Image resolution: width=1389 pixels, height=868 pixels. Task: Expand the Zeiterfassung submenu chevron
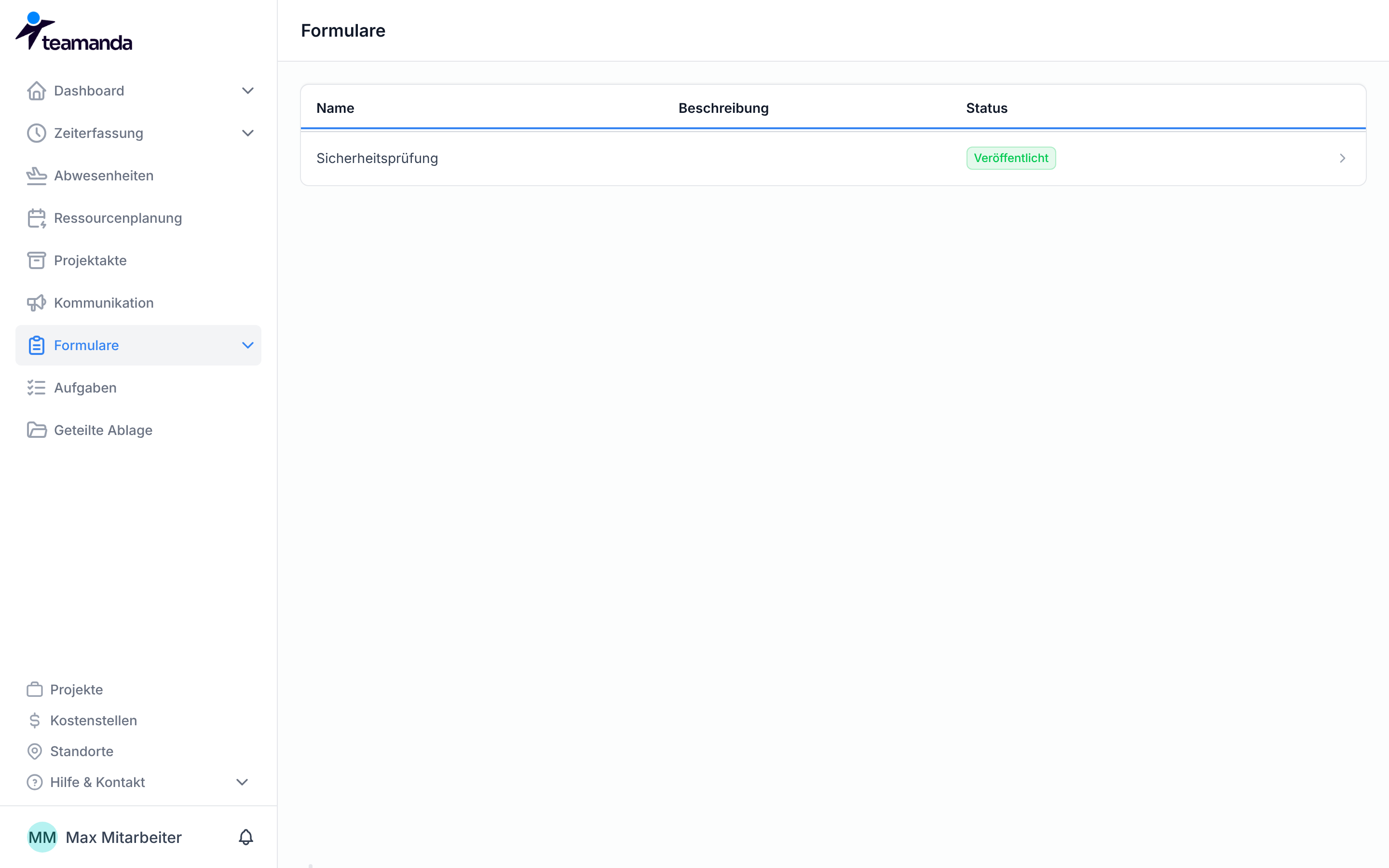[x=247, y=133]
